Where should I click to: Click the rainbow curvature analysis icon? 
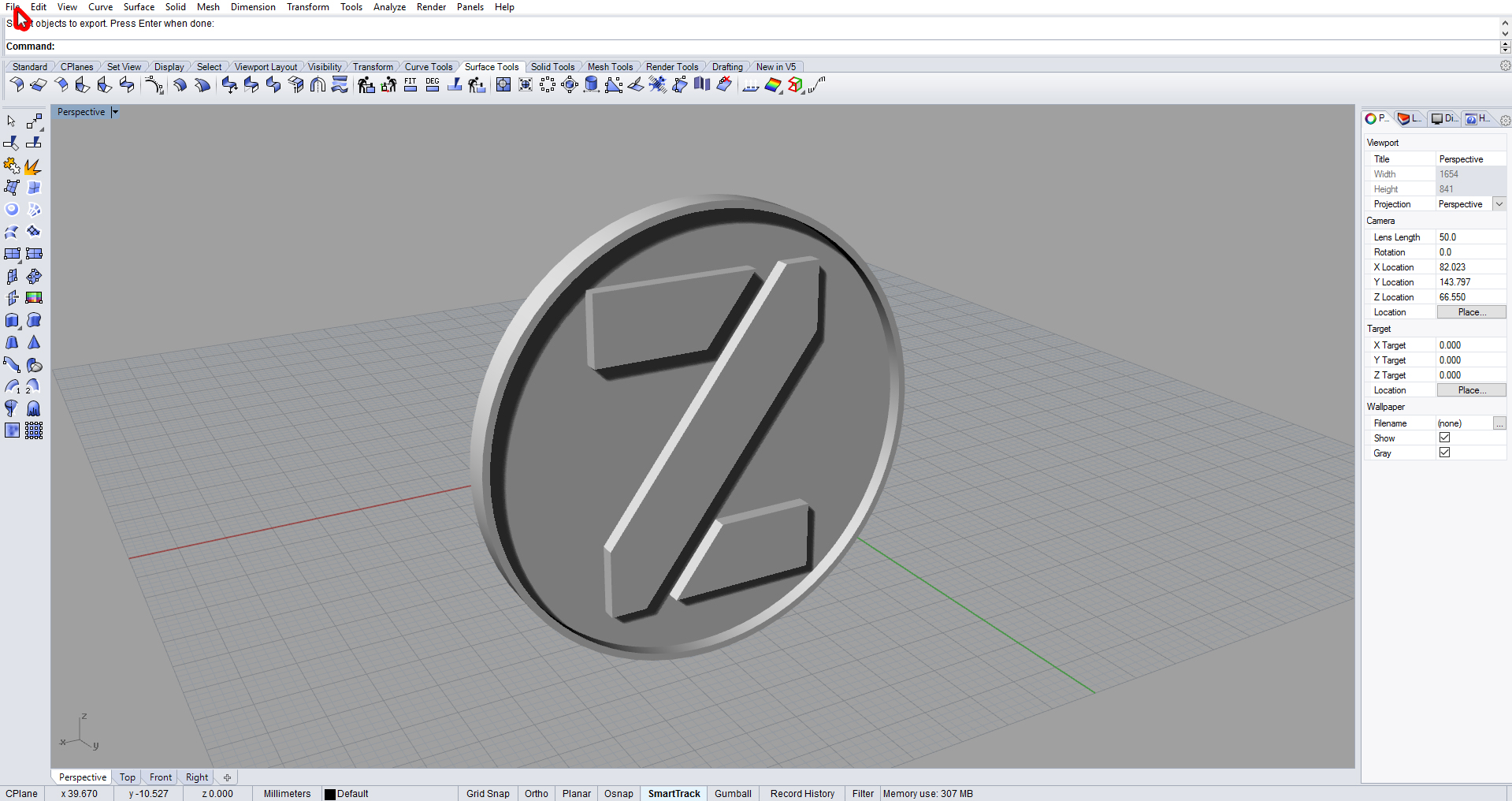tap(773, 85)
